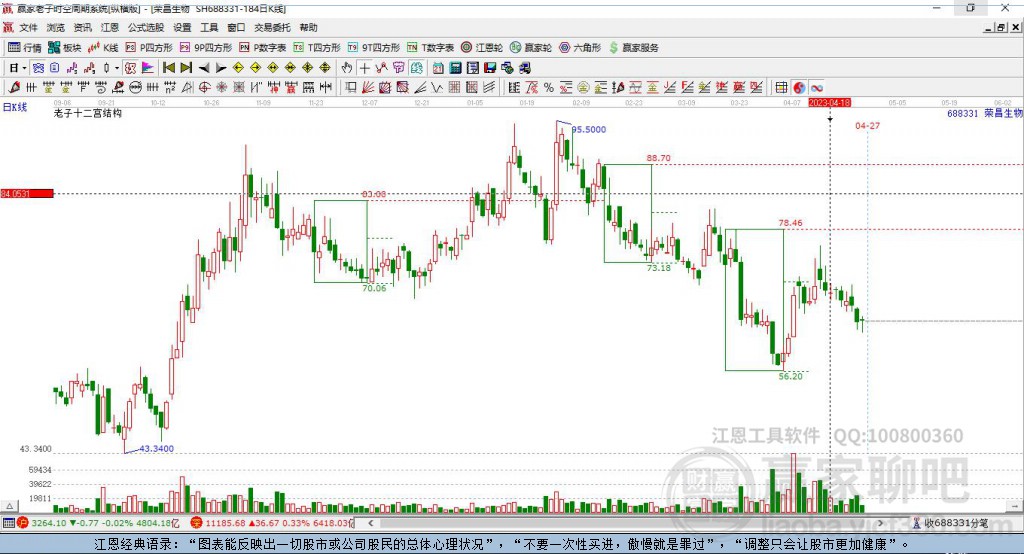Image resolution: width=1024 pixels, height=554 pixels.
Task: Click the red 84.0531 price label
Action: (27, 193)
